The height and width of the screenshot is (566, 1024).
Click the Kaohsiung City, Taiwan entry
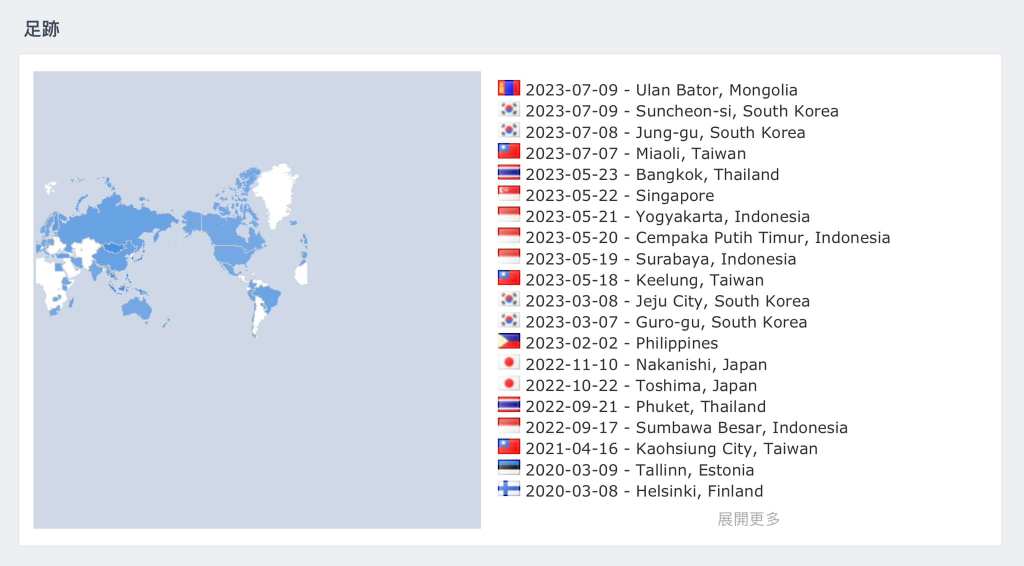tap(671, 449)
